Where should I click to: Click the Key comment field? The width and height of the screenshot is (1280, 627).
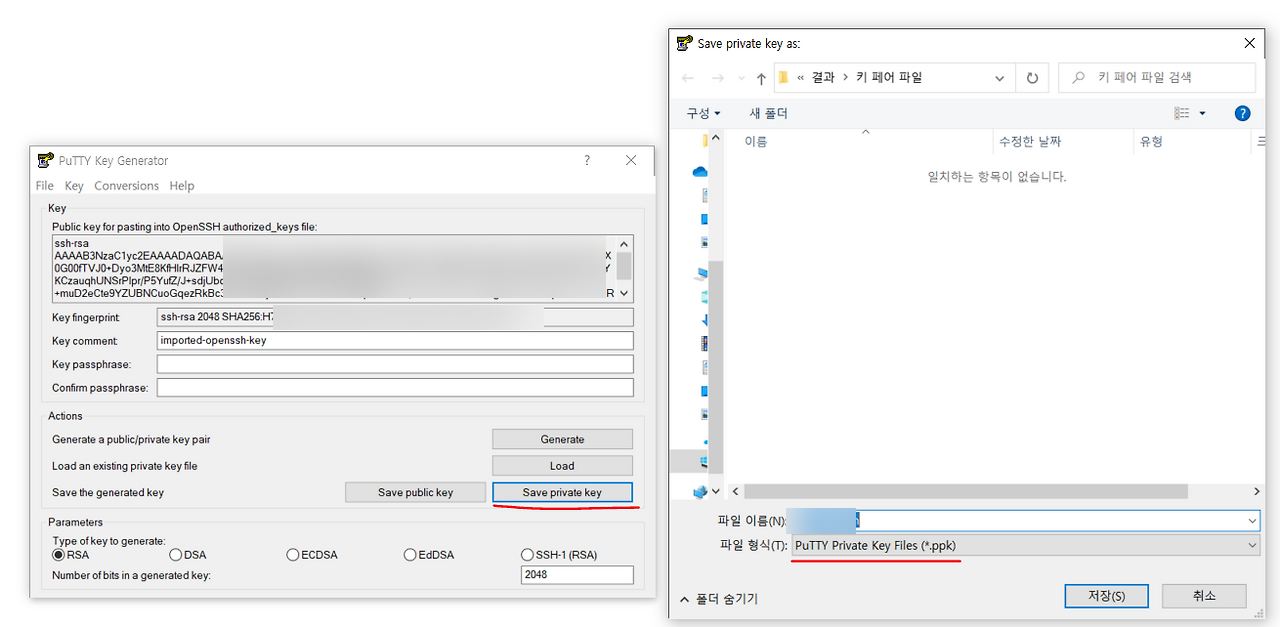click(x=395, y=340)
